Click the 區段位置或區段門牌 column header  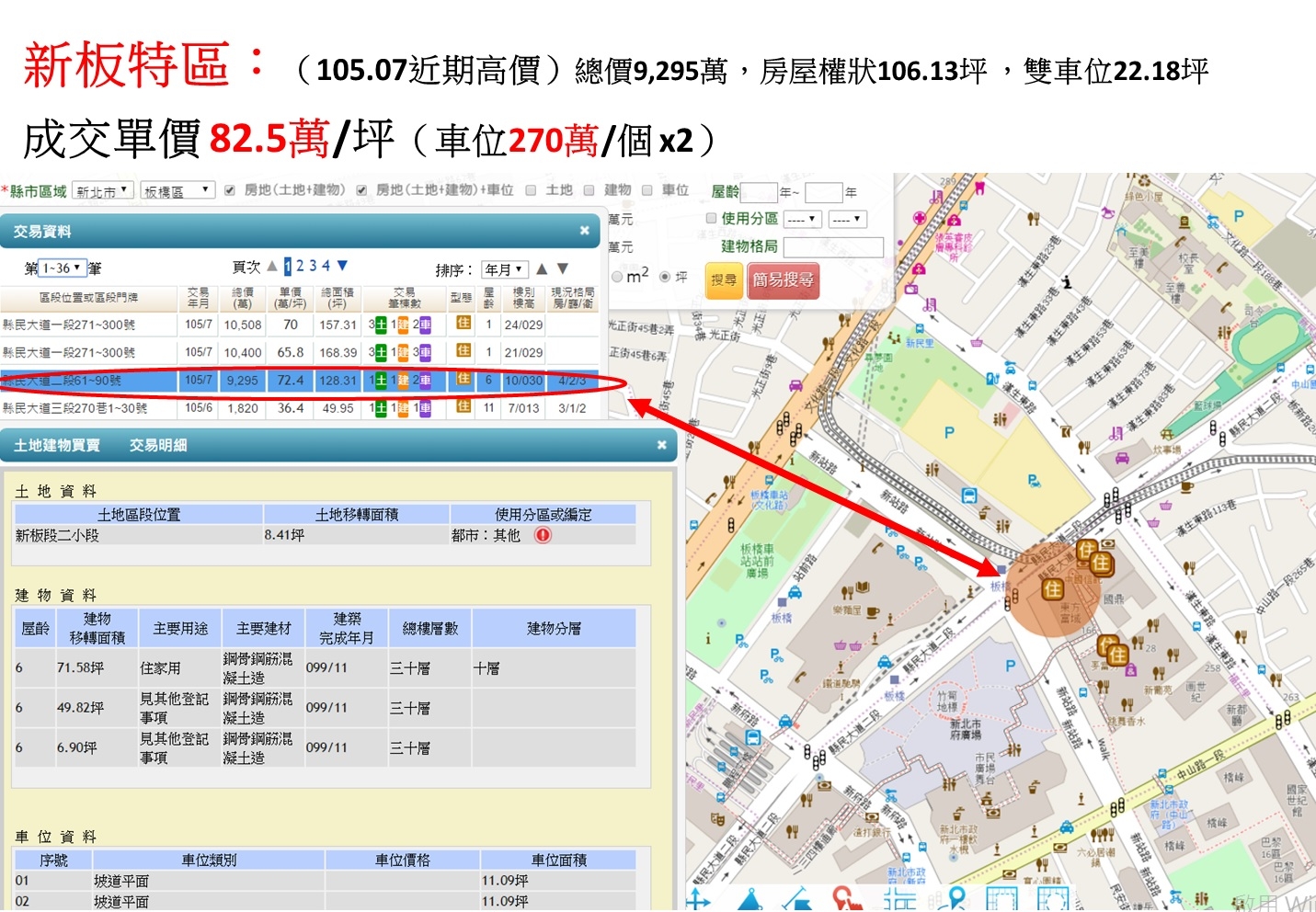pyautogui.click(x=89, y=298)
